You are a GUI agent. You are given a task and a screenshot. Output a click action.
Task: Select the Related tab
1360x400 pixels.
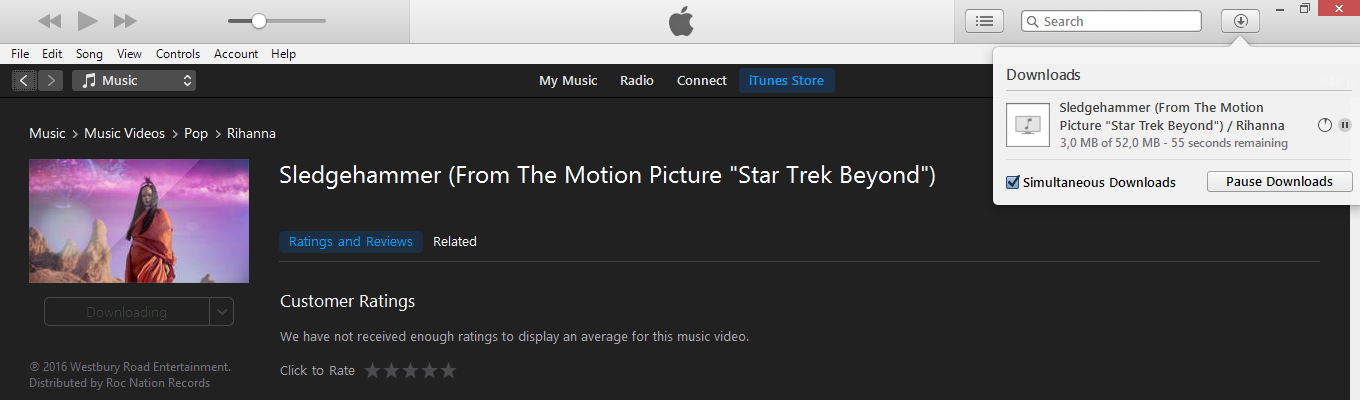455,242
